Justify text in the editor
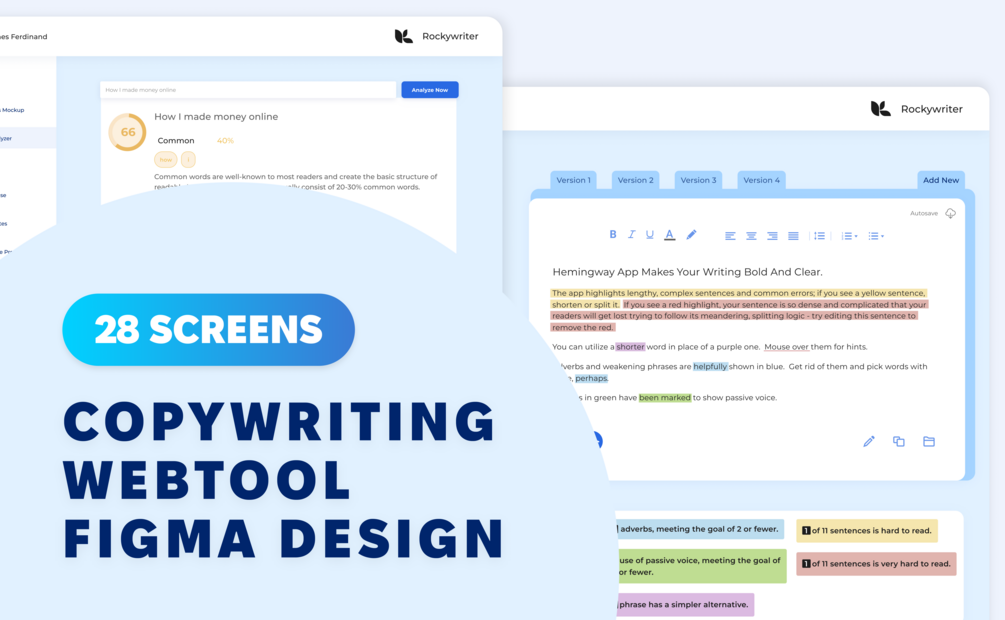The width and height of the screenshot is (1005, 620). pos(793,236)
